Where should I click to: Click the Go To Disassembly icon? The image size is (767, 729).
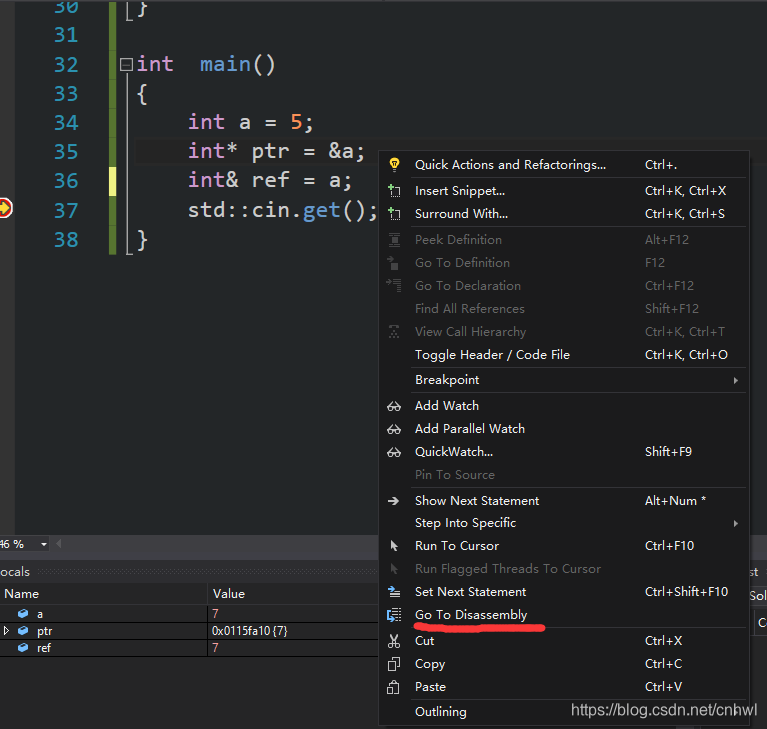(394, 615)
